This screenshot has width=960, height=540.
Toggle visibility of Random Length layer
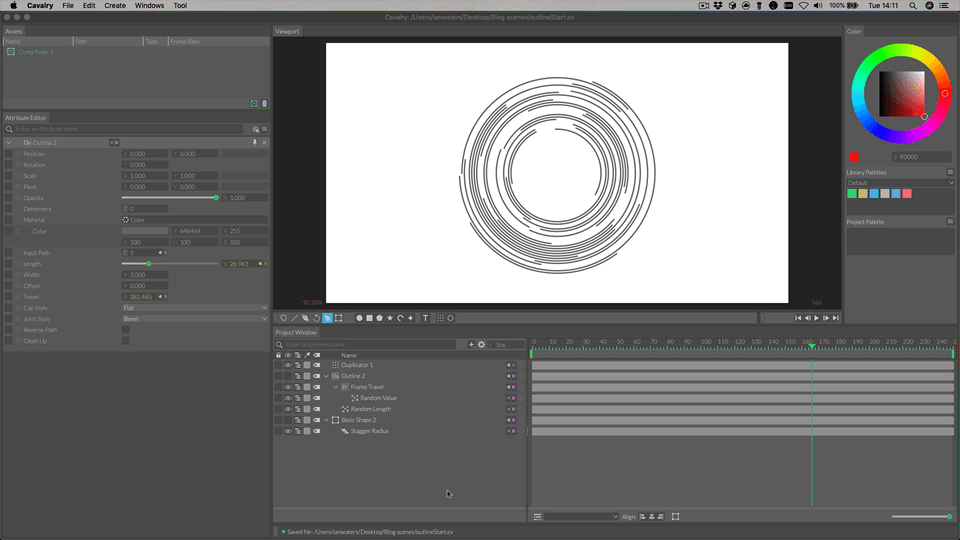coord(288,410)
